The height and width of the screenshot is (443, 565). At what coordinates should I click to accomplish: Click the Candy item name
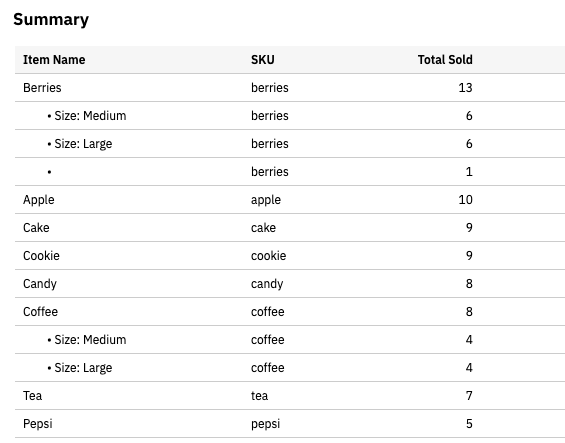[40, 284]
